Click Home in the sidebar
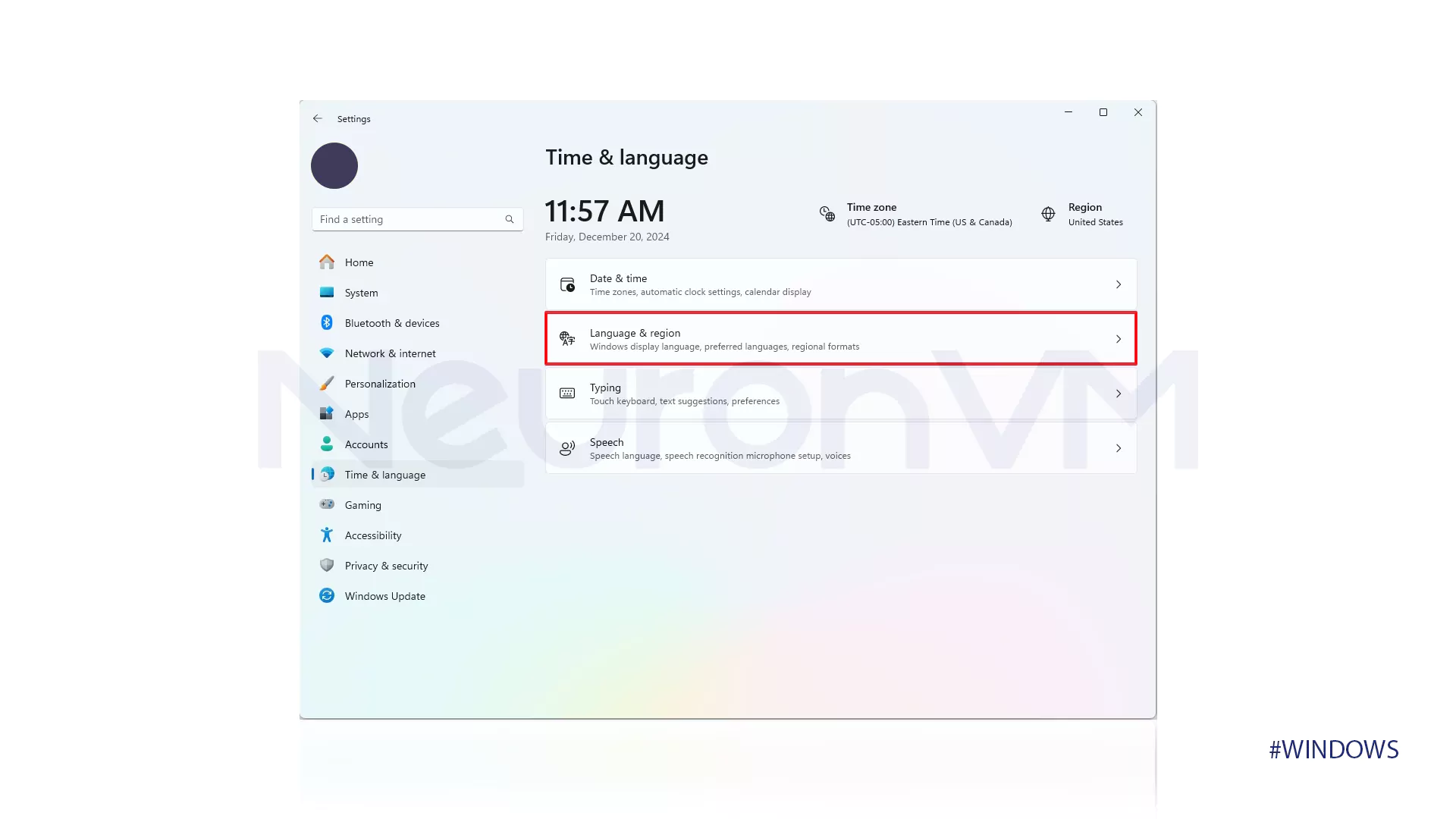This screenshot has width=1456, height=819. [x=358, y=261]
